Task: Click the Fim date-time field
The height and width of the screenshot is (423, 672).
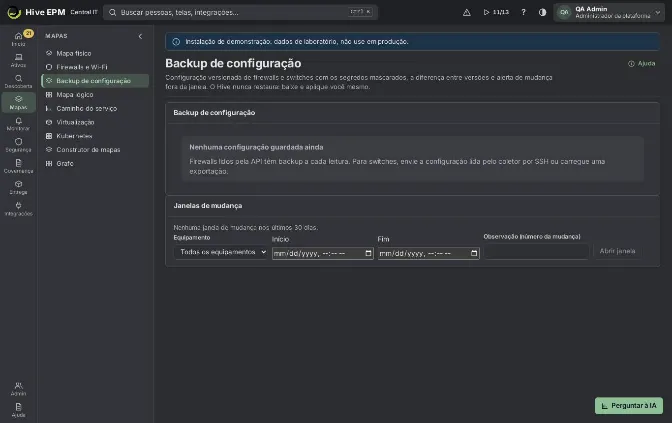Action: pos(428,253)
